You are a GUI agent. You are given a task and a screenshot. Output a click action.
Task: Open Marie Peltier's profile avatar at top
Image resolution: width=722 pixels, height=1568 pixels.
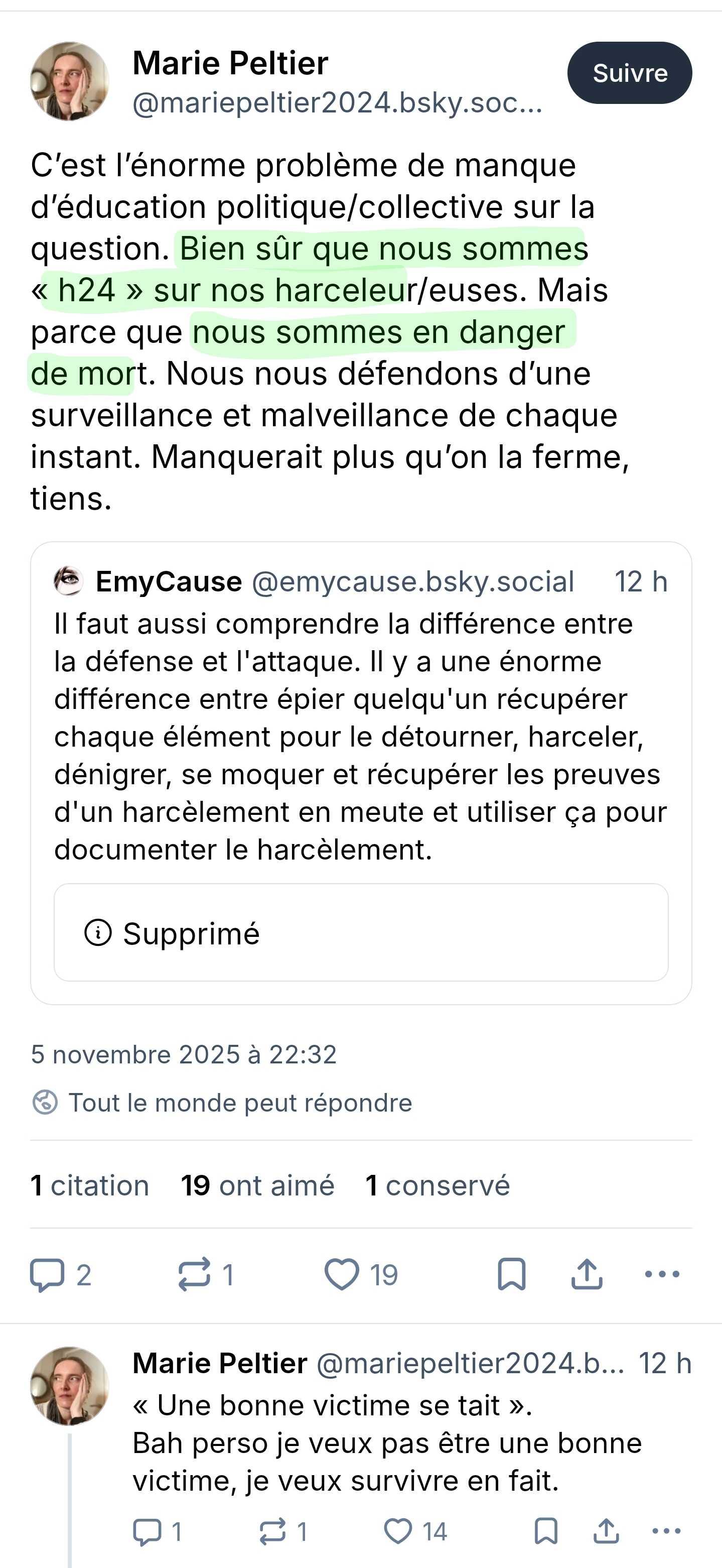pos(70,81)
